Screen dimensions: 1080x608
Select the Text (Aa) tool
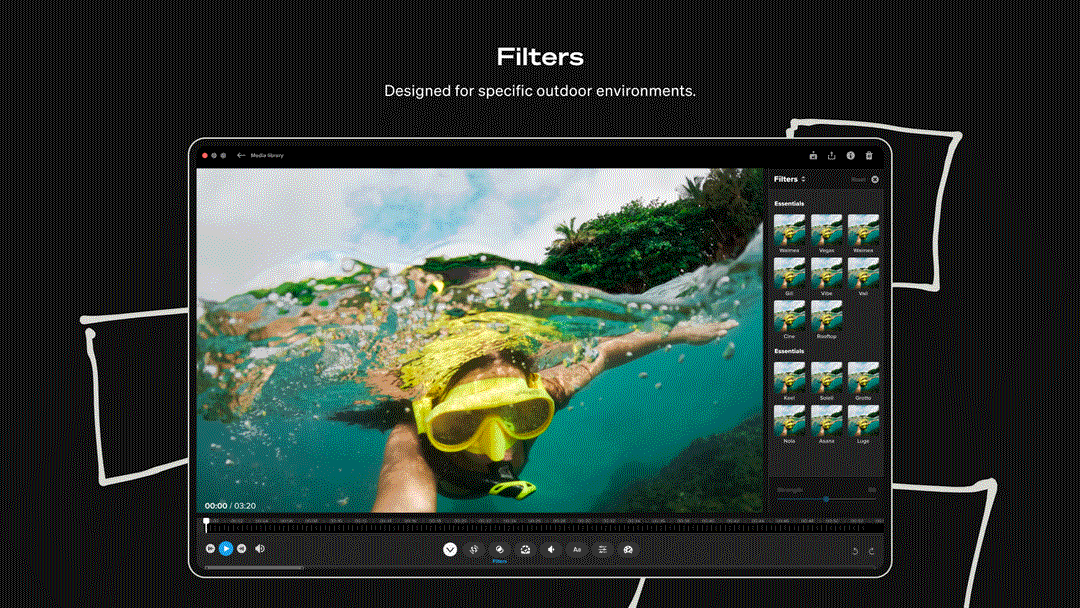tap(577, 549)
